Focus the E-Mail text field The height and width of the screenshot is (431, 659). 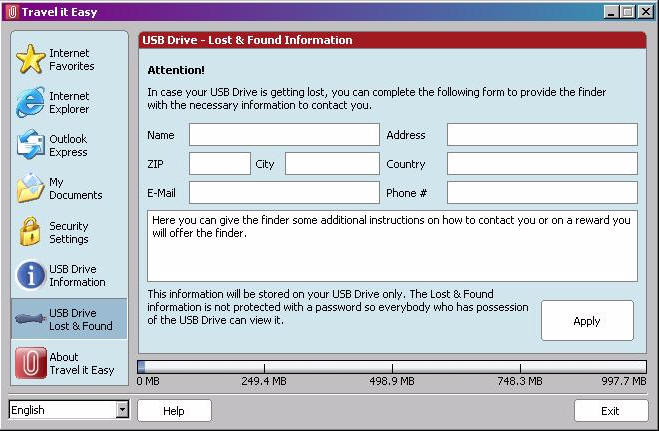[284, 192]
